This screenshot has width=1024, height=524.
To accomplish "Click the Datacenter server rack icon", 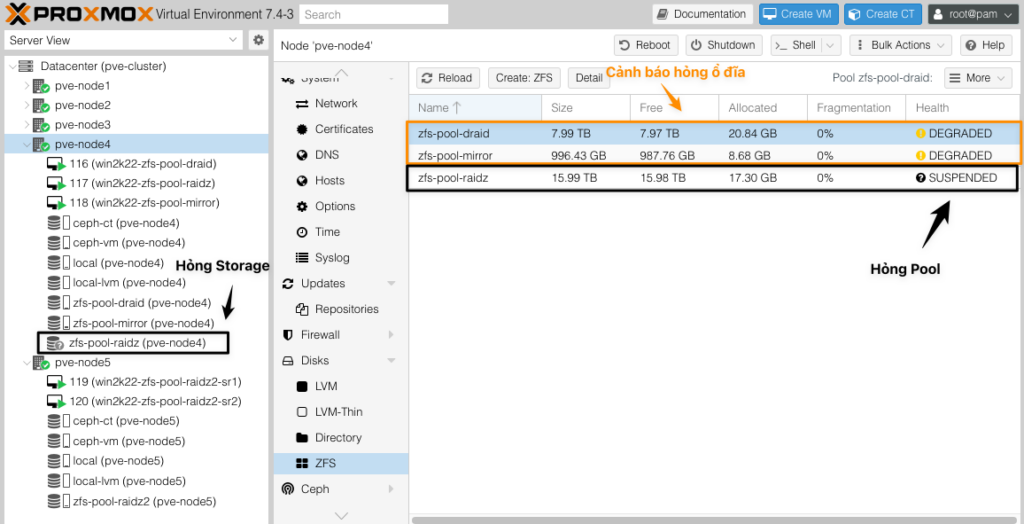I will pyautogui.click(x=25, y=66).
